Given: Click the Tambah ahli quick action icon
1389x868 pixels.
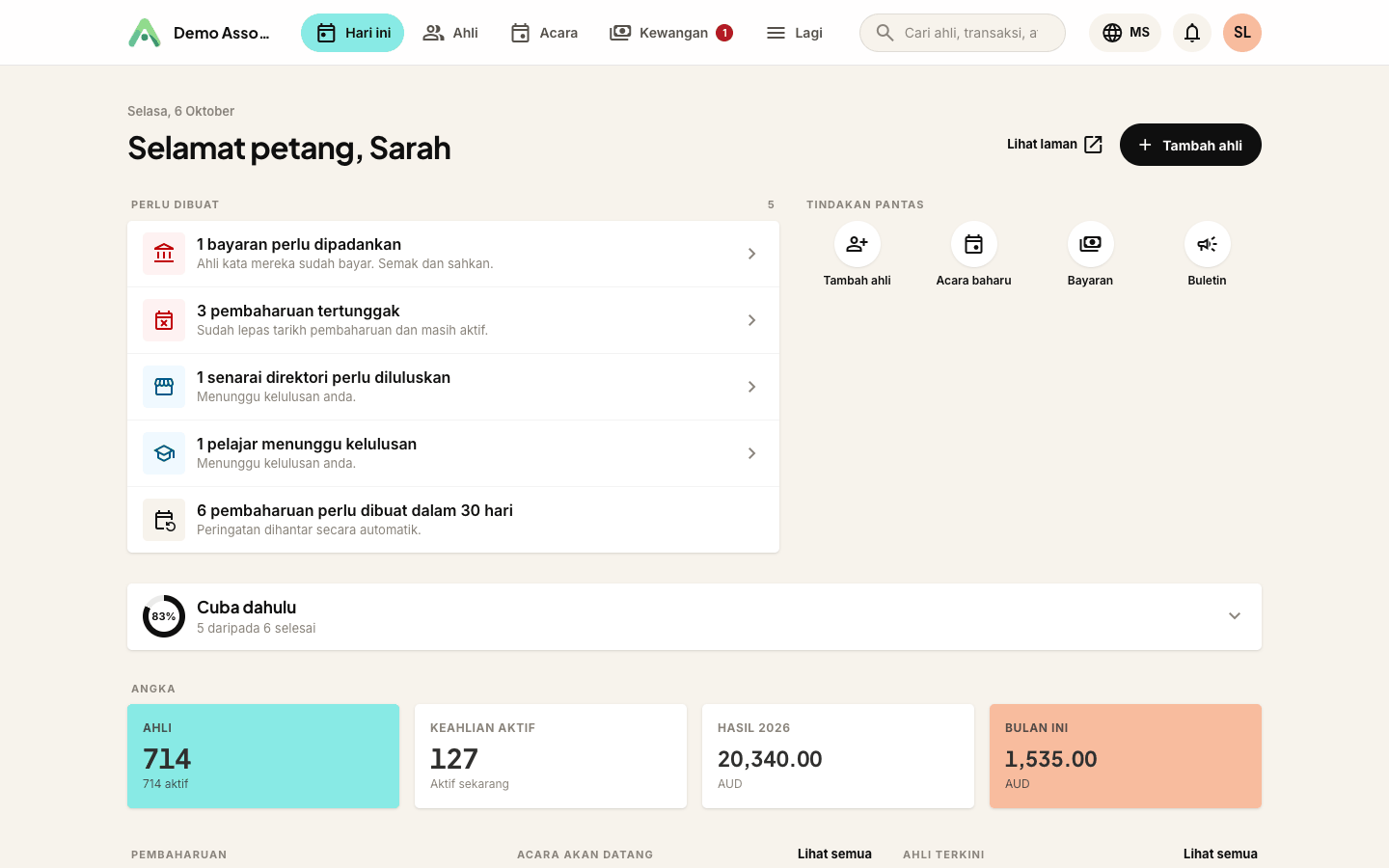Looking at the screenshot, I should pyautogui.click(x=858, y=244).
